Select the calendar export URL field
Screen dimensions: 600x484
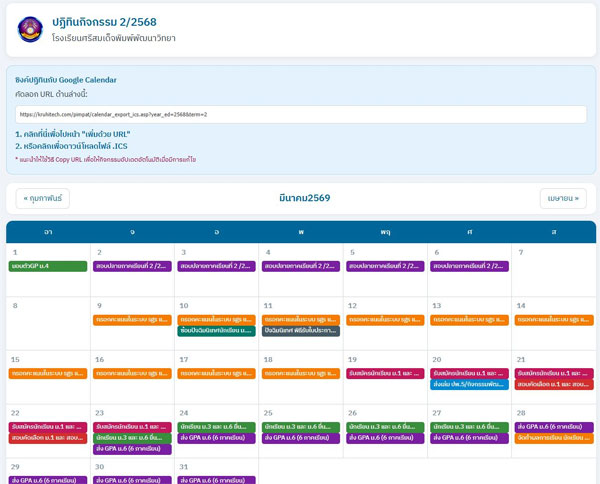click(300, 114)
